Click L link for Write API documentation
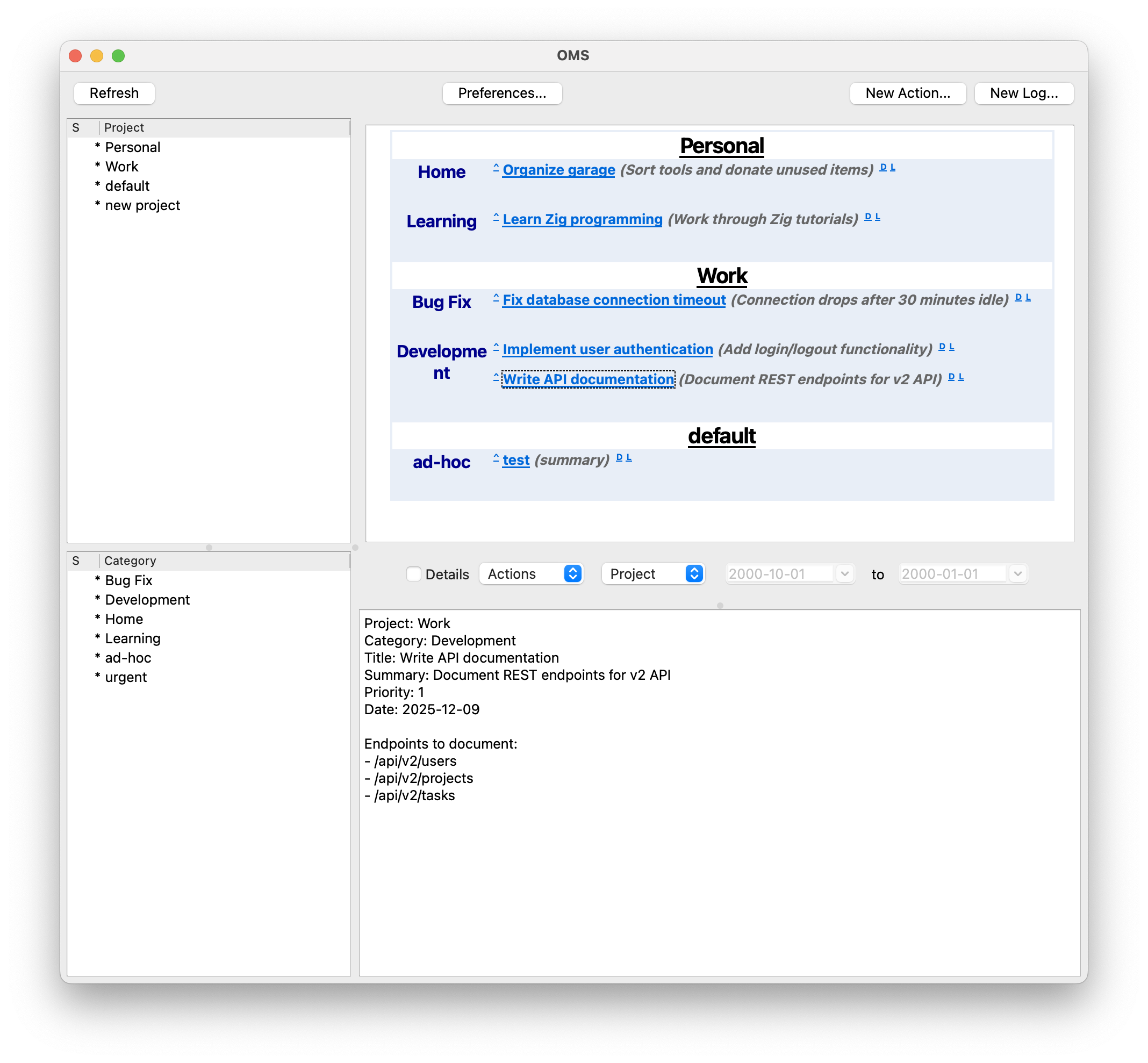Viewport: 1148px width, 1063px height. tap(961, 377)
